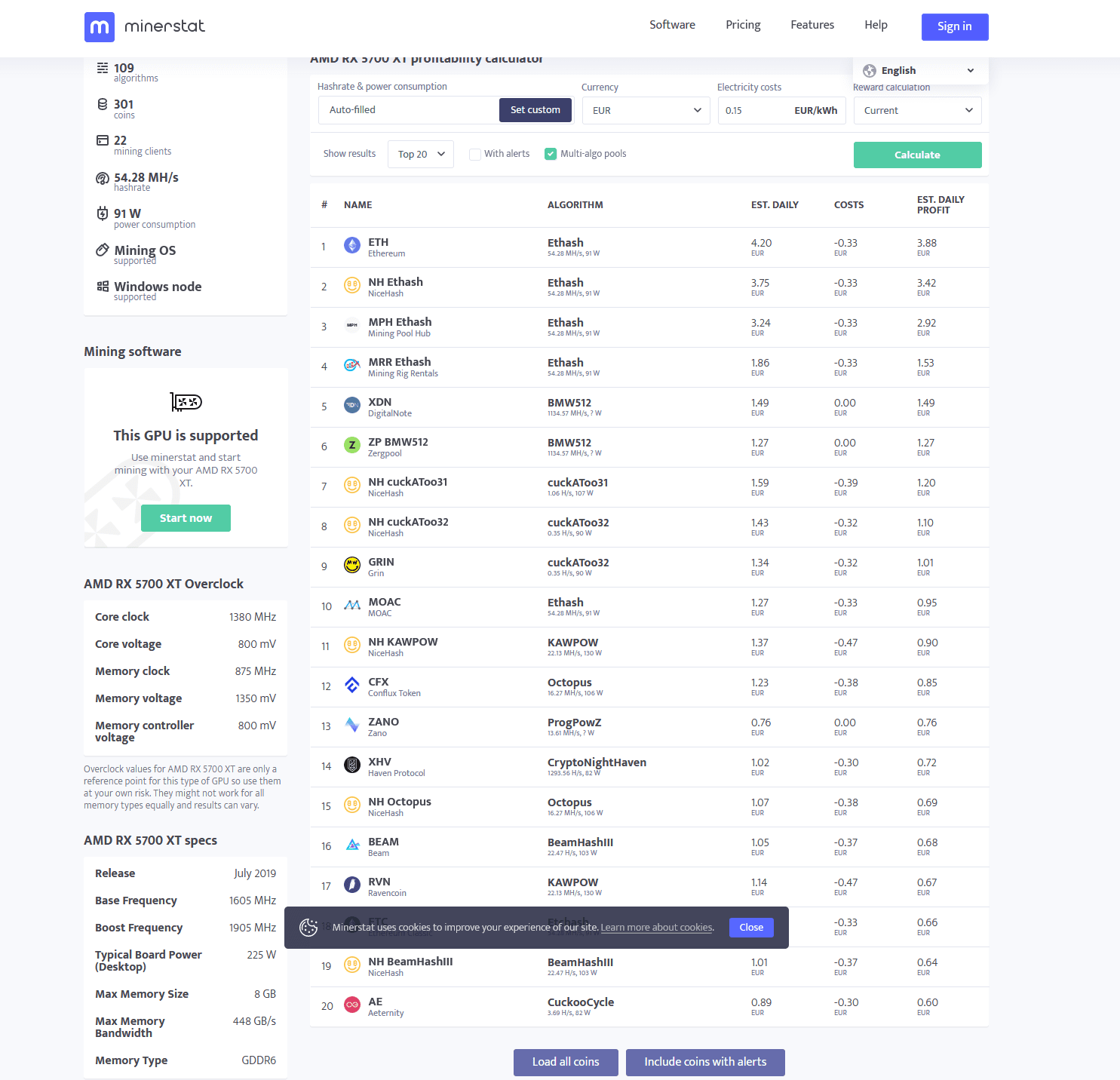
Task: Open the EUR currency dropdown
Action: click(x=646, y=111)
